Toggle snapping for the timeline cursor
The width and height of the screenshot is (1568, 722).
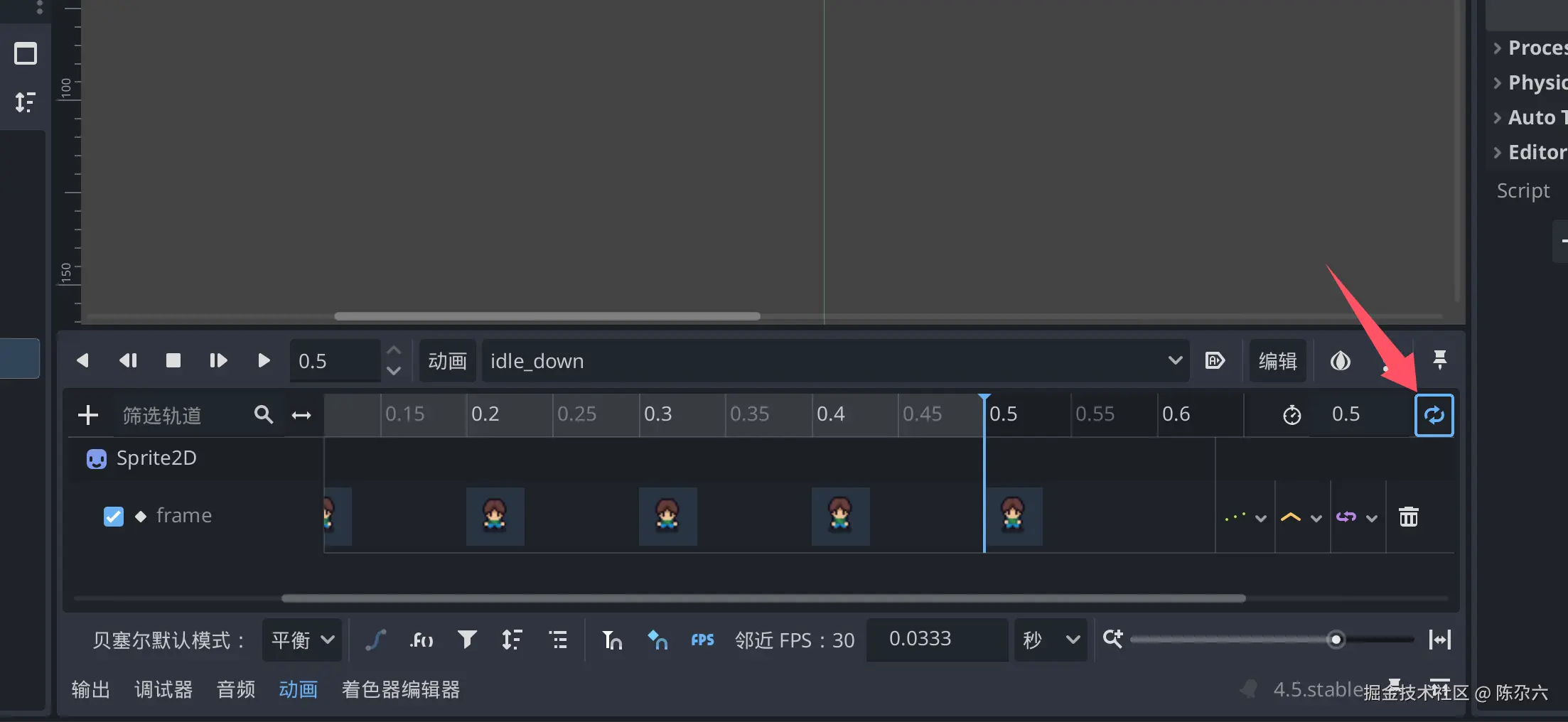click(612, 640)
